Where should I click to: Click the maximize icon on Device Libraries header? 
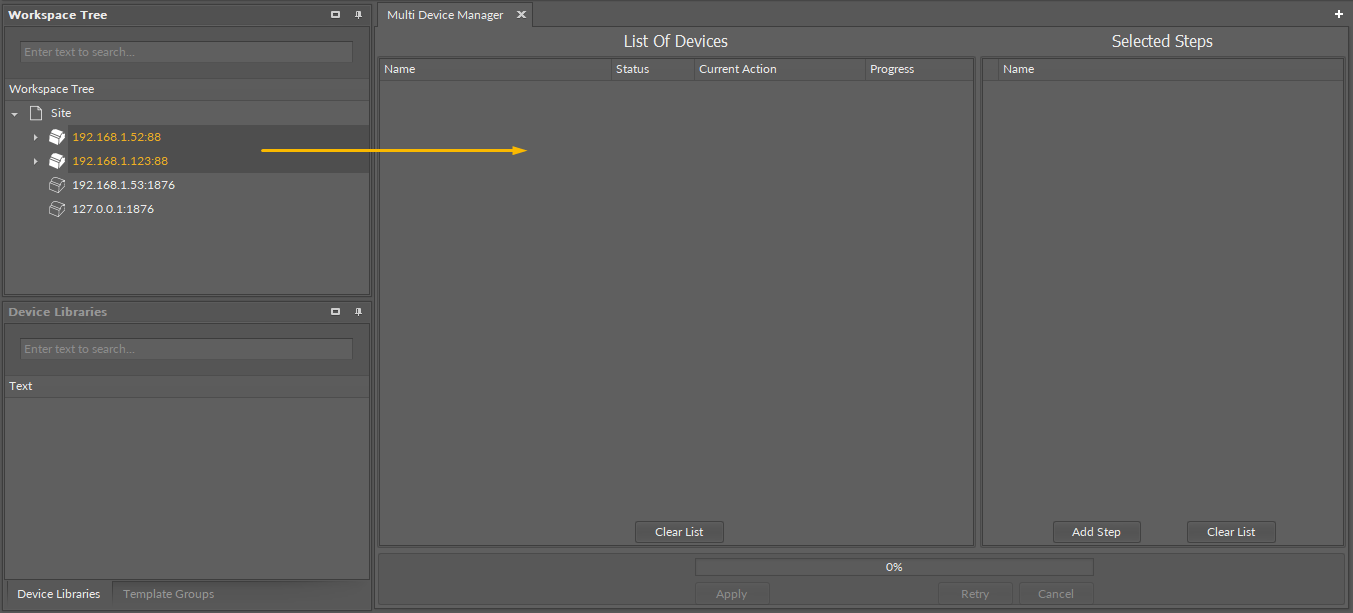[x=335, y=311]
